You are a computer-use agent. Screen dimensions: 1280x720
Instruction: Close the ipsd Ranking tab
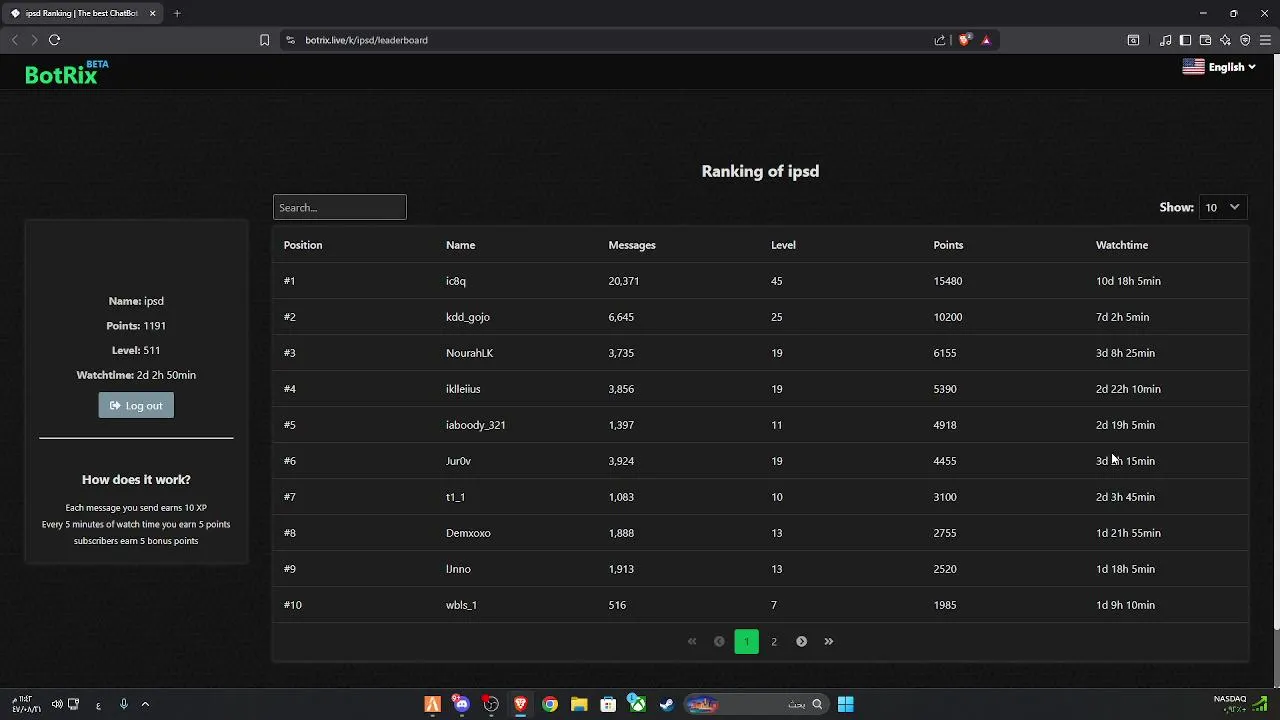(153, 13)
